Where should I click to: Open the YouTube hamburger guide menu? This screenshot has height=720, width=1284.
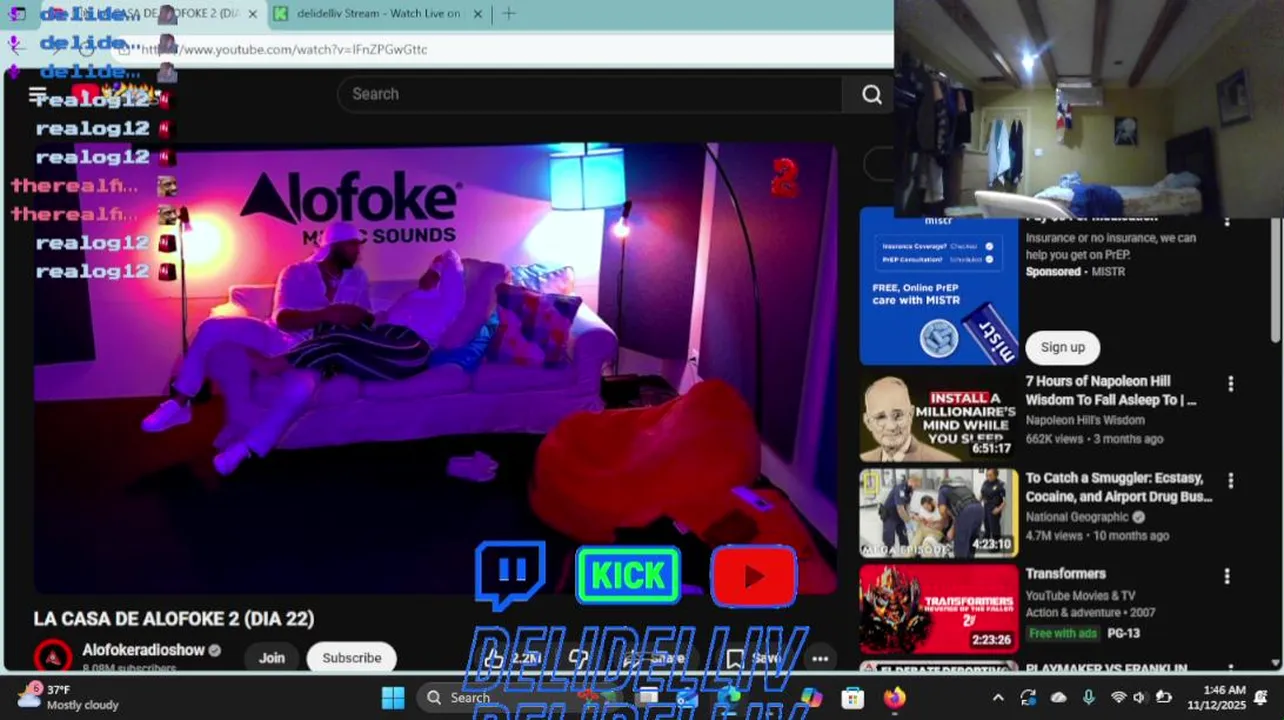pyautogui.click(x=38, y=96)
